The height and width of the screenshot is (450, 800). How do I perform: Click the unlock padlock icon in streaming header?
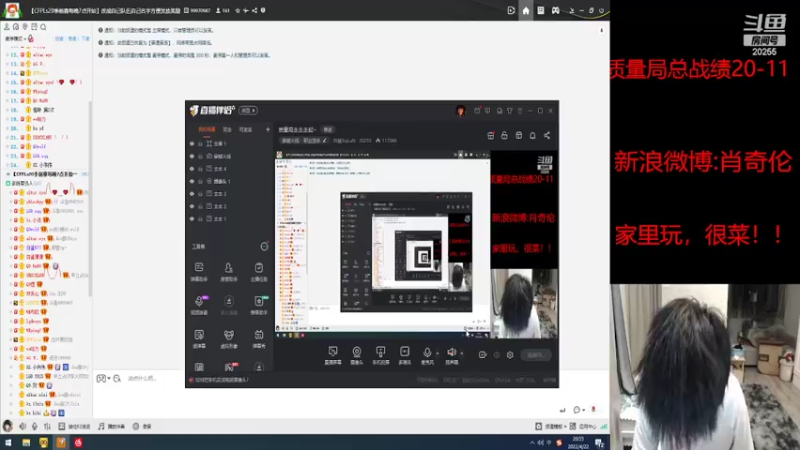[x=504, y=135]
